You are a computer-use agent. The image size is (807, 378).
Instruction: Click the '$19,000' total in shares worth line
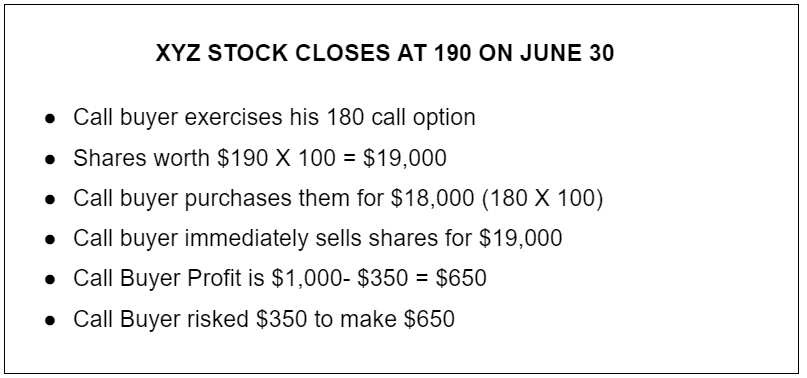point(405,158)
